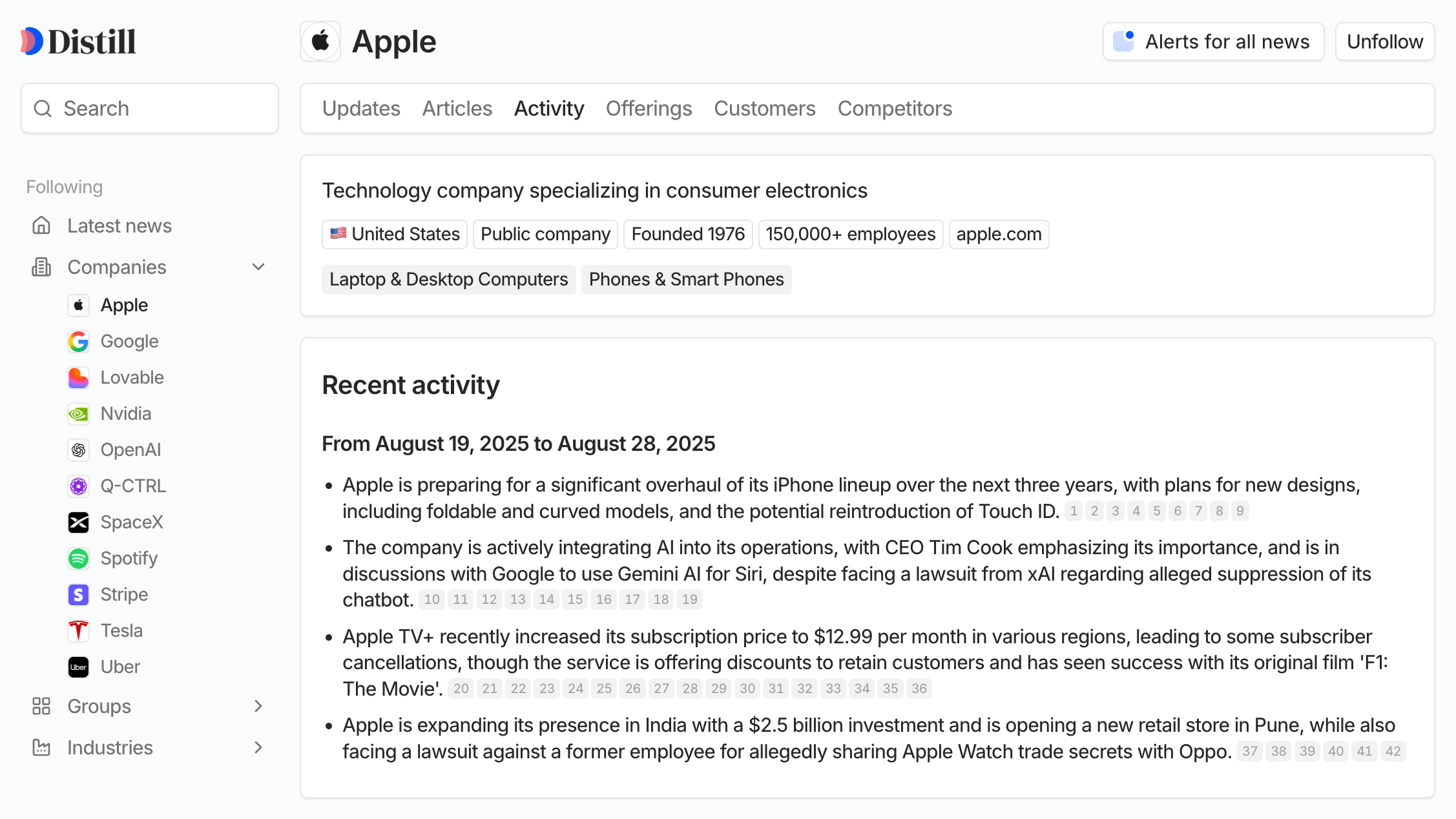Choose the Spotify logo in sidebar
Image resolution: width=1456 pixels, height=819 pixels.
(x=78, y=559)
